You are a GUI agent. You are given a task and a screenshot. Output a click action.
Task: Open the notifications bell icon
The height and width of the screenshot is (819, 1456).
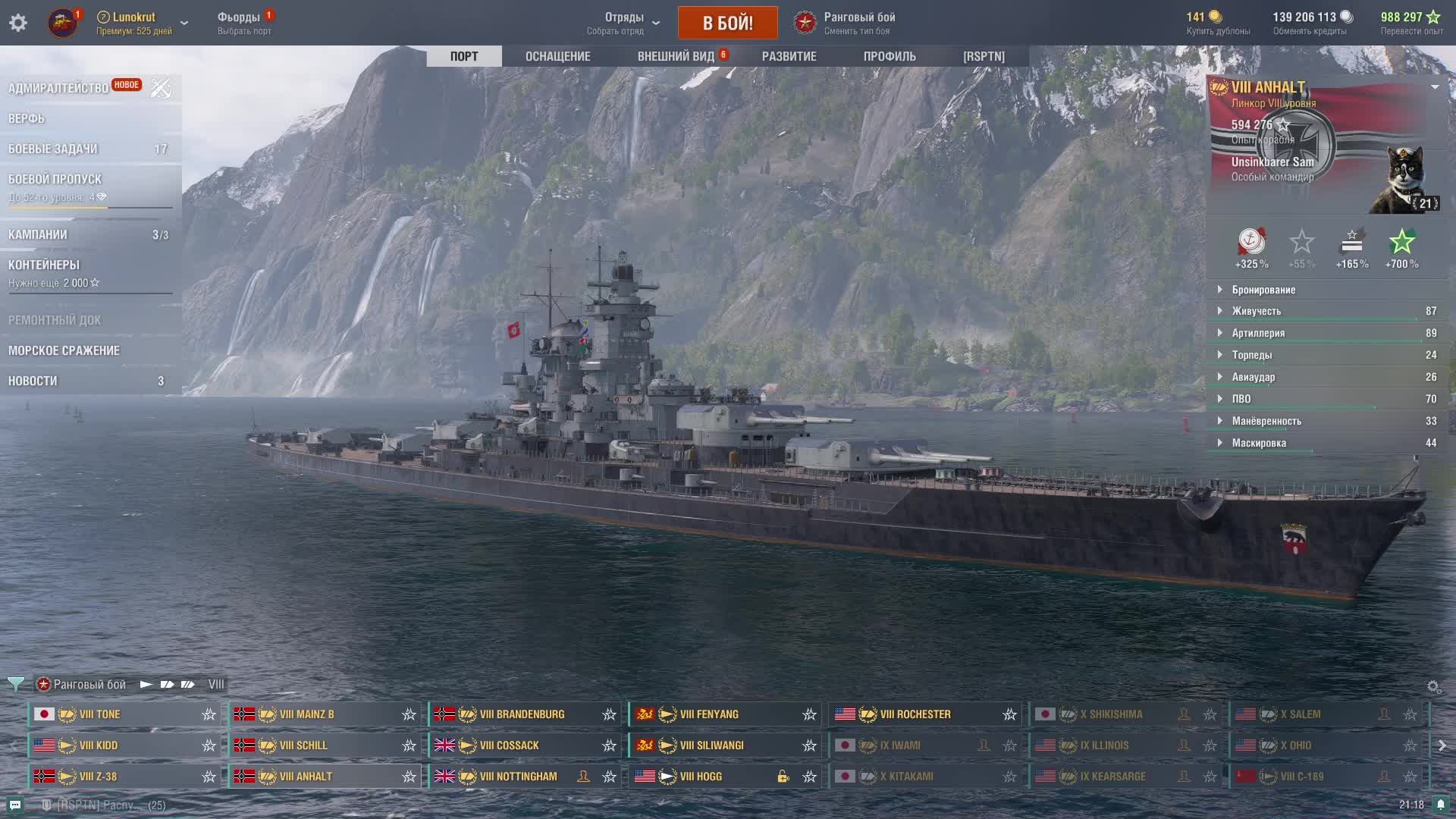(1441, 805)
